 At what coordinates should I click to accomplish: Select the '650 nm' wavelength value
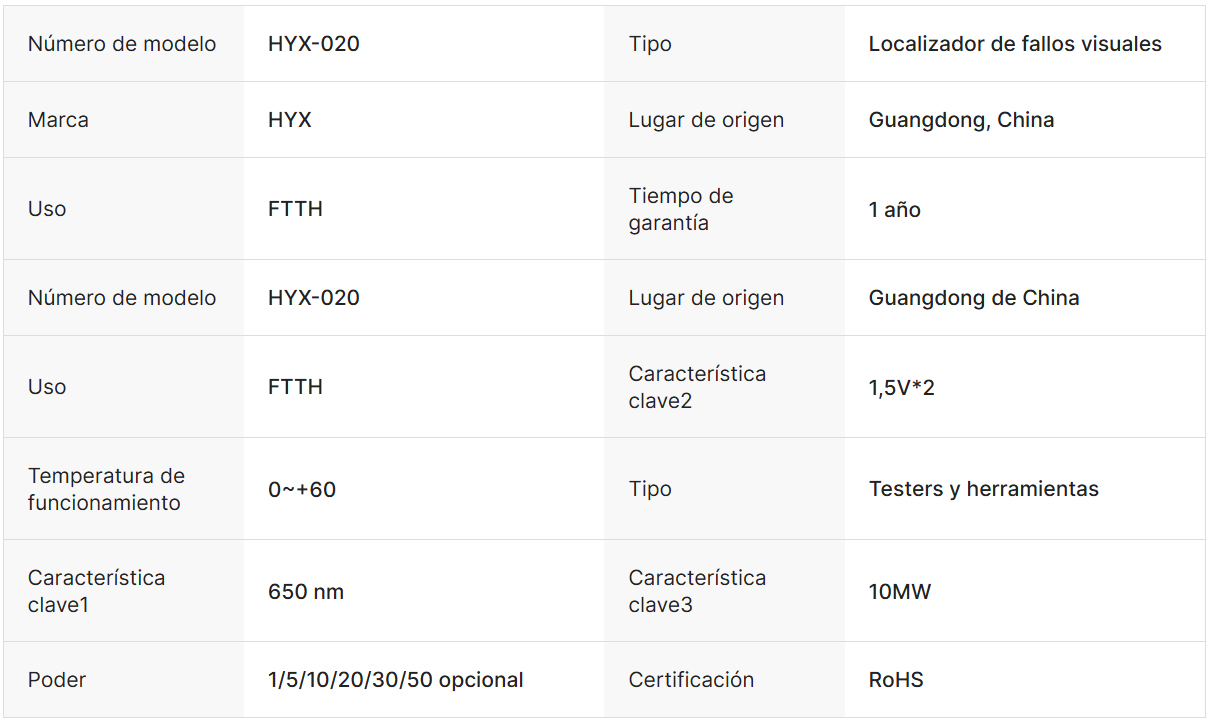pos(306,592)
